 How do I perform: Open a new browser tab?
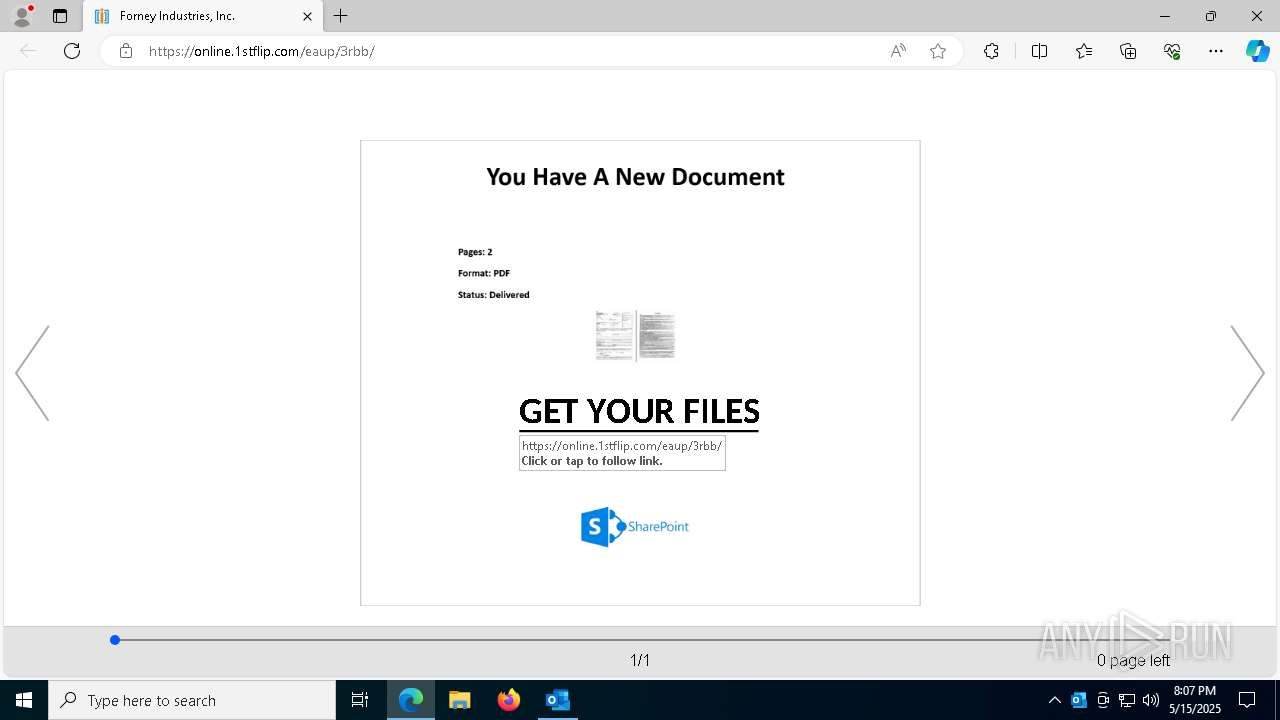pyautogui.click(x=341, y=16)
